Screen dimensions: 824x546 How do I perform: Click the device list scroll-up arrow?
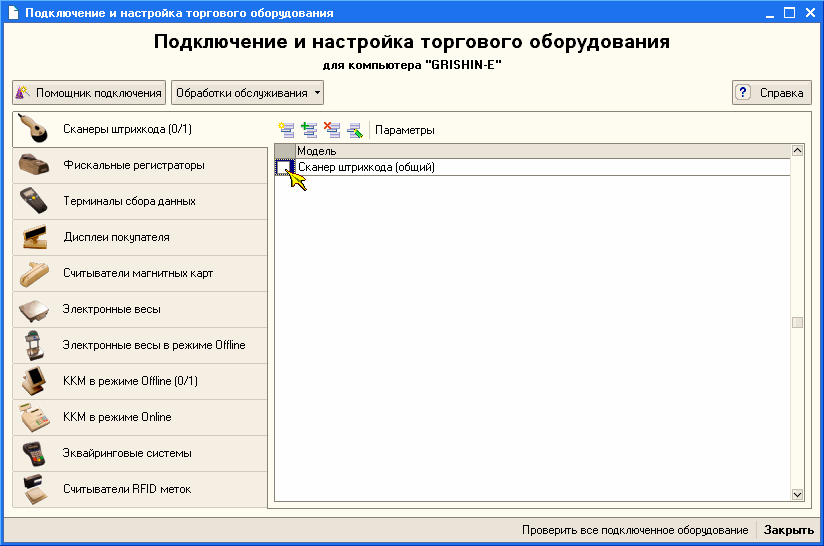click(x=797, y=151)
